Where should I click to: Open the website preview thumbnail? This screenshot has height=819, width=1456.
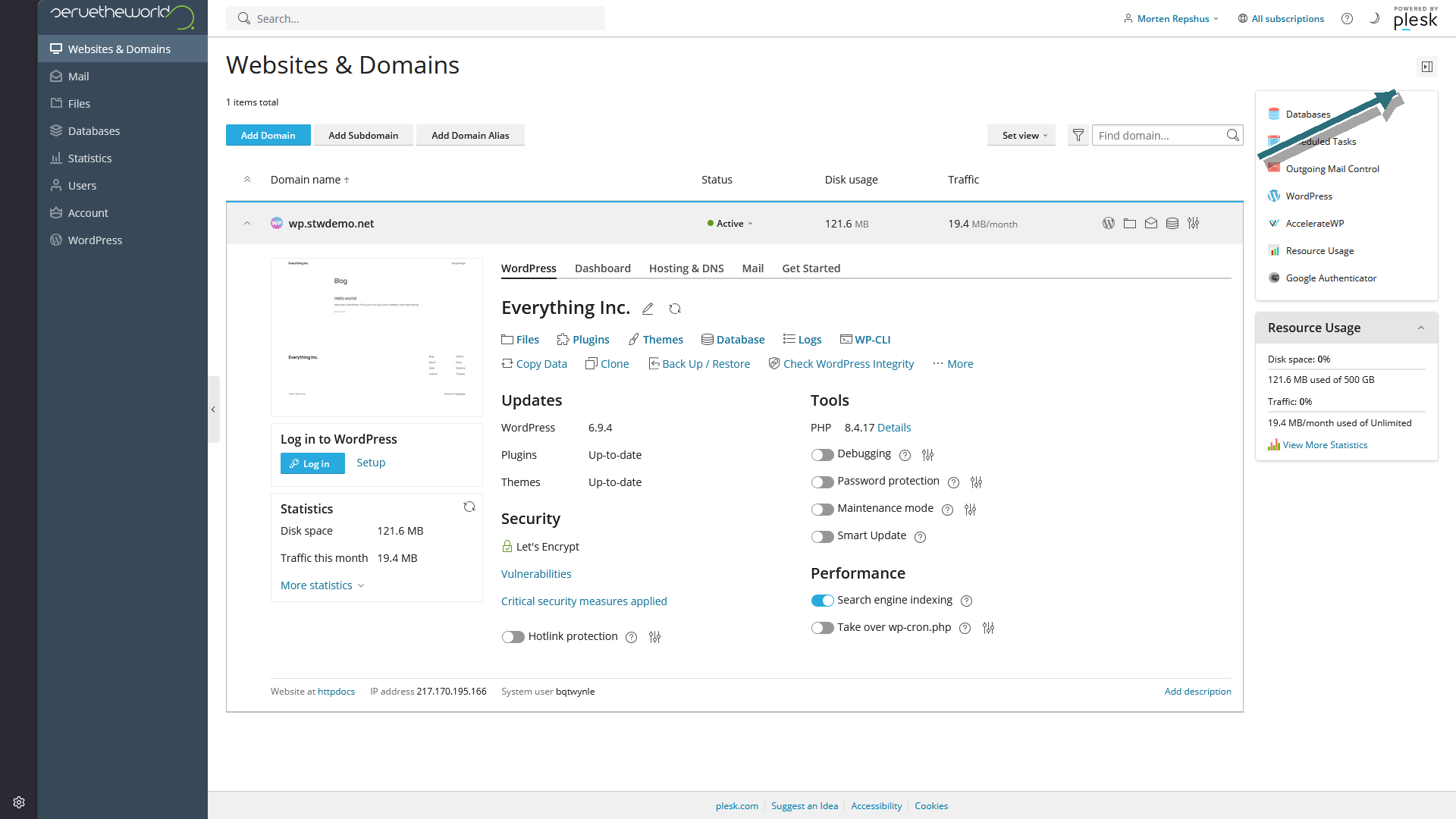(377, 337)
